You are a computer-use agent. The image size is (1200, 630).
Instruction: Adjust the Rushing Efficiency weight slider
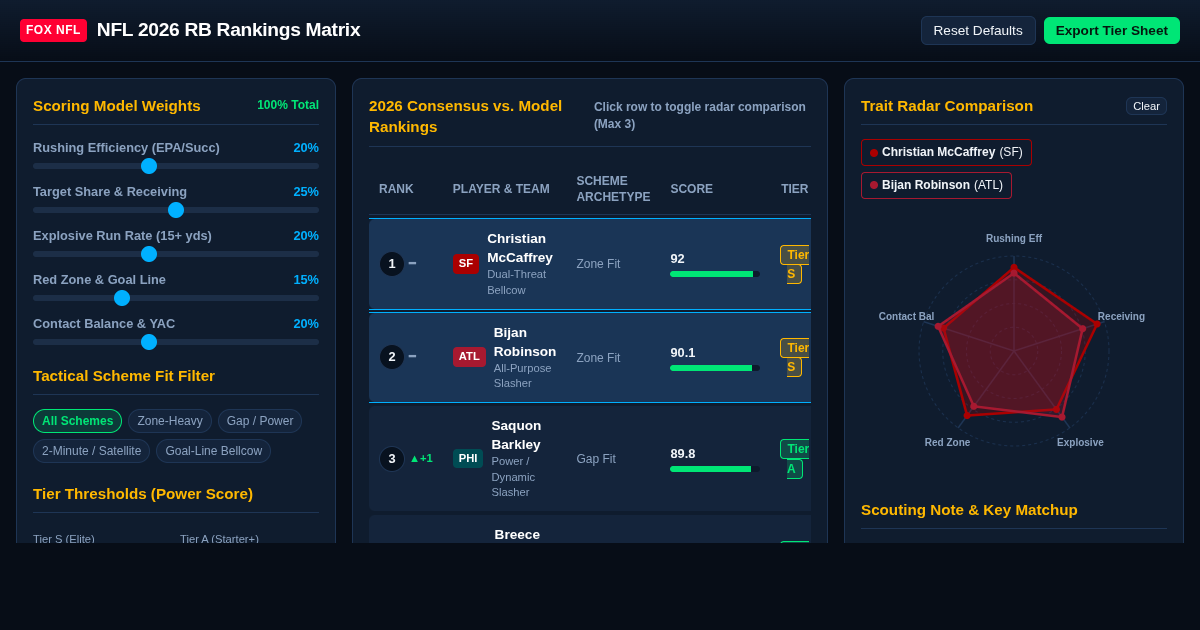[x=176, y=166]
